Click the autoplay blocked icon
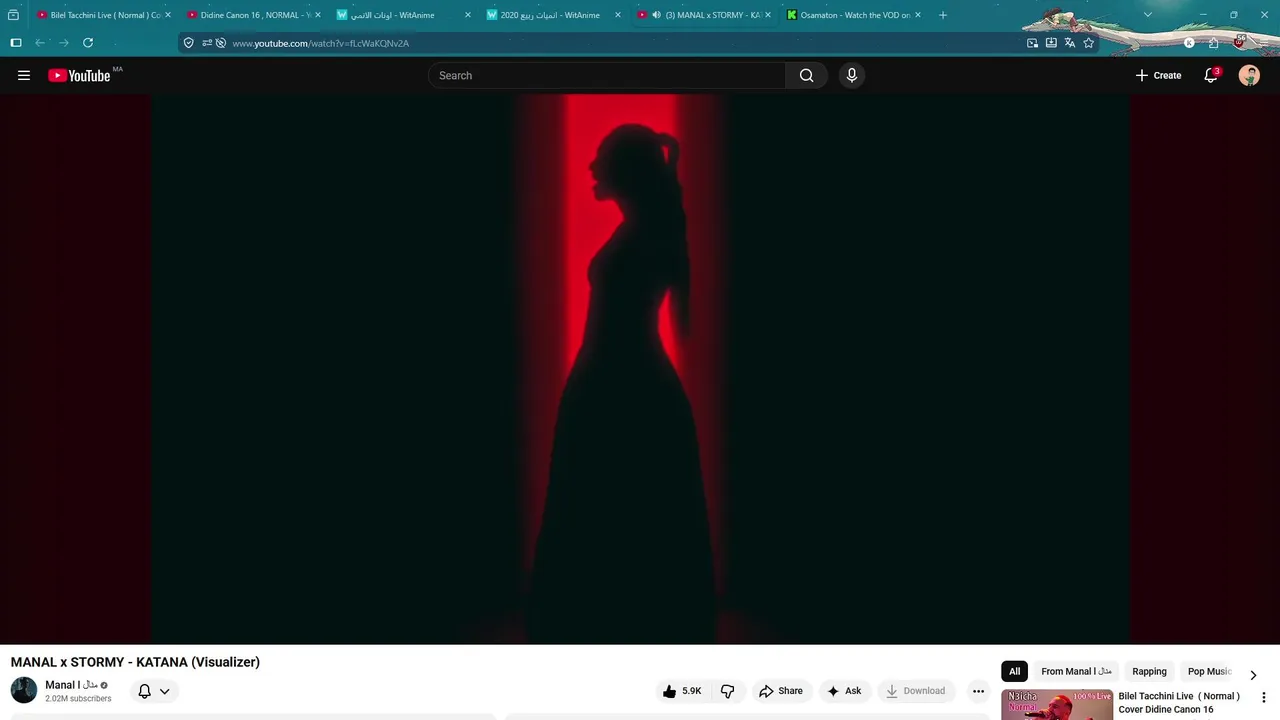The width and height of the screenshot is (1280, 720). click(x=221, y=43)
